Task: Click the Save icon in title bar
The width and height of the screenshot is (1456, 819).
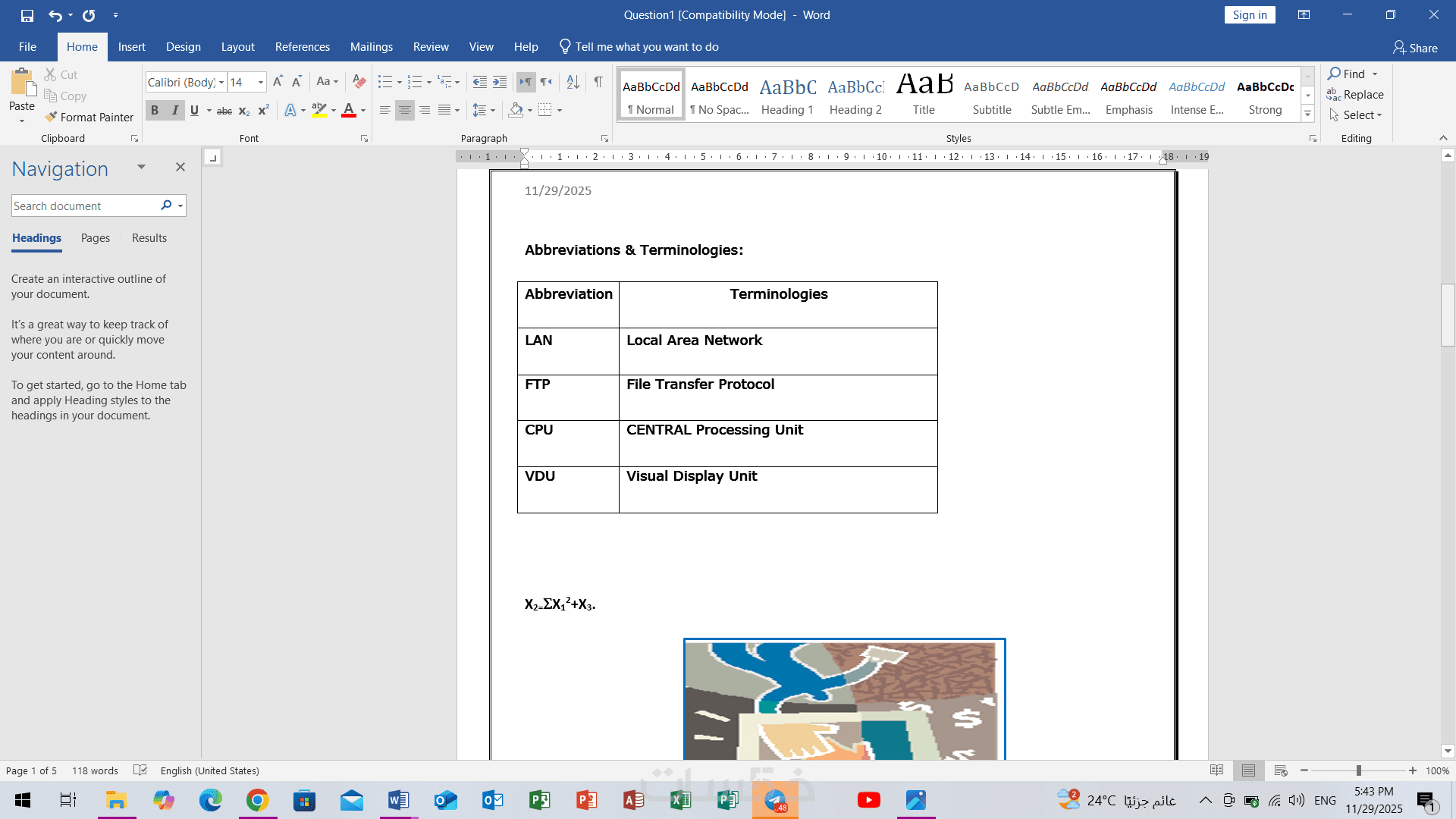Action: point(27,15)
